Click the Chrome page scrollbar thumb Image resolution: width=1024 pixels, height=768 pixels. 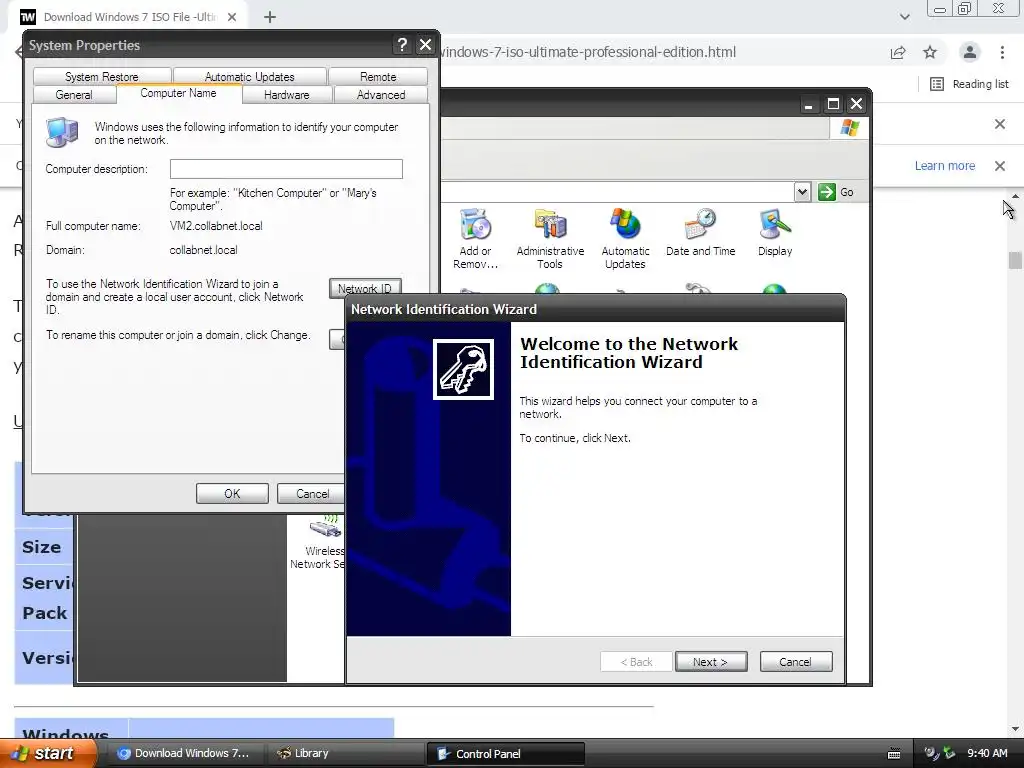click(1015, 260)
